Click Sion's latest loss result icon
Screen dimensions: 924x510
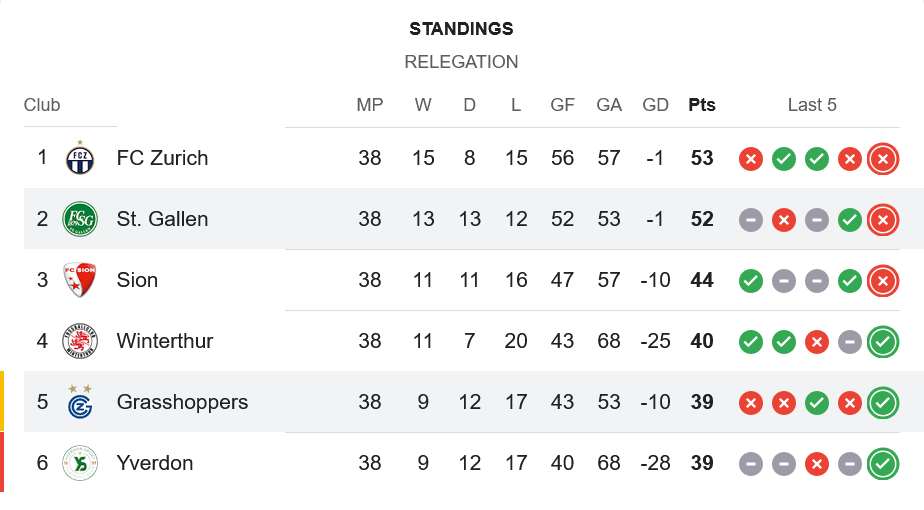(882, 280)
